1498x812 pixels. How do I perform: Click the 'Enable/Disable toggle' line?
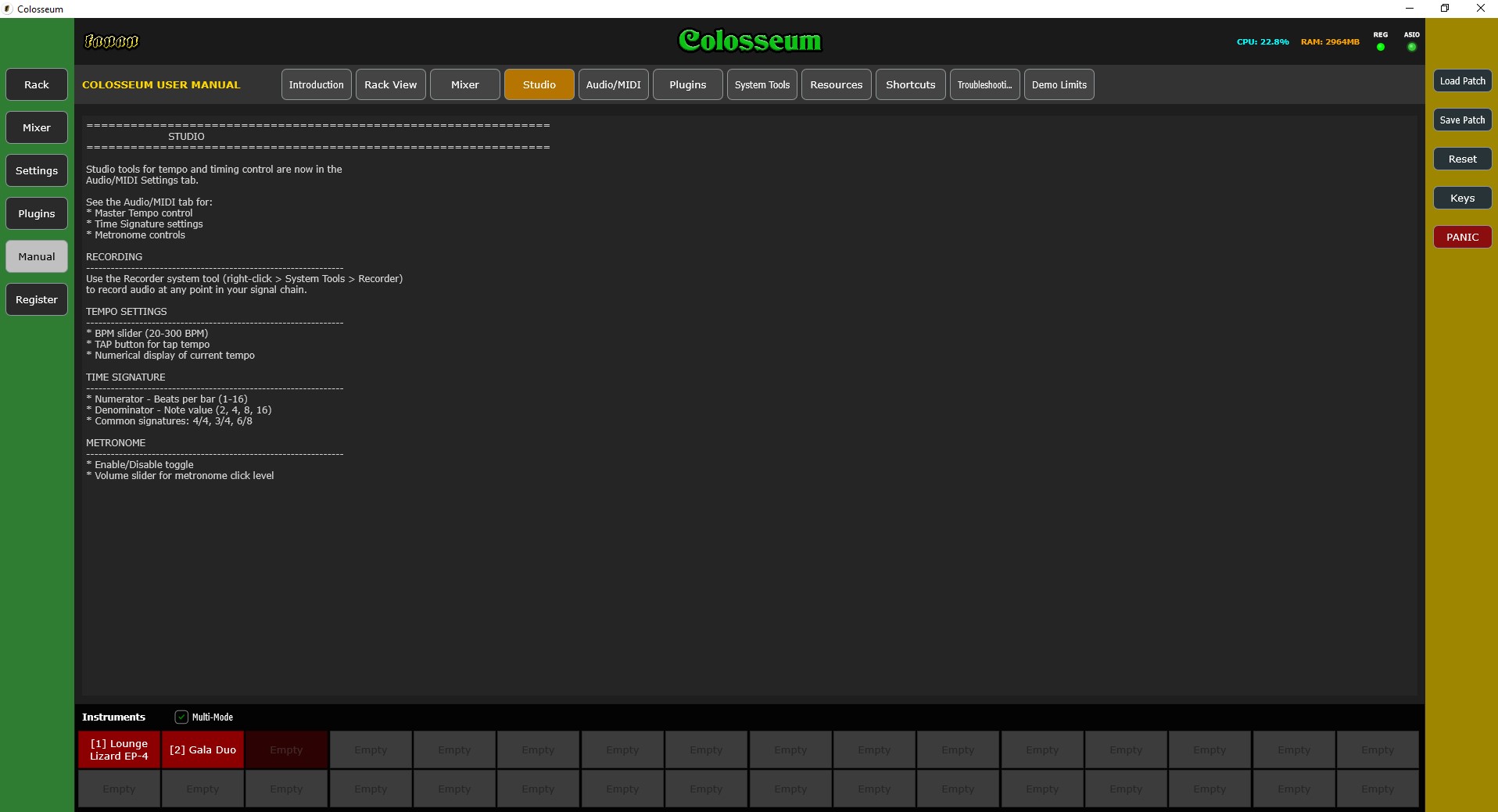140,464
